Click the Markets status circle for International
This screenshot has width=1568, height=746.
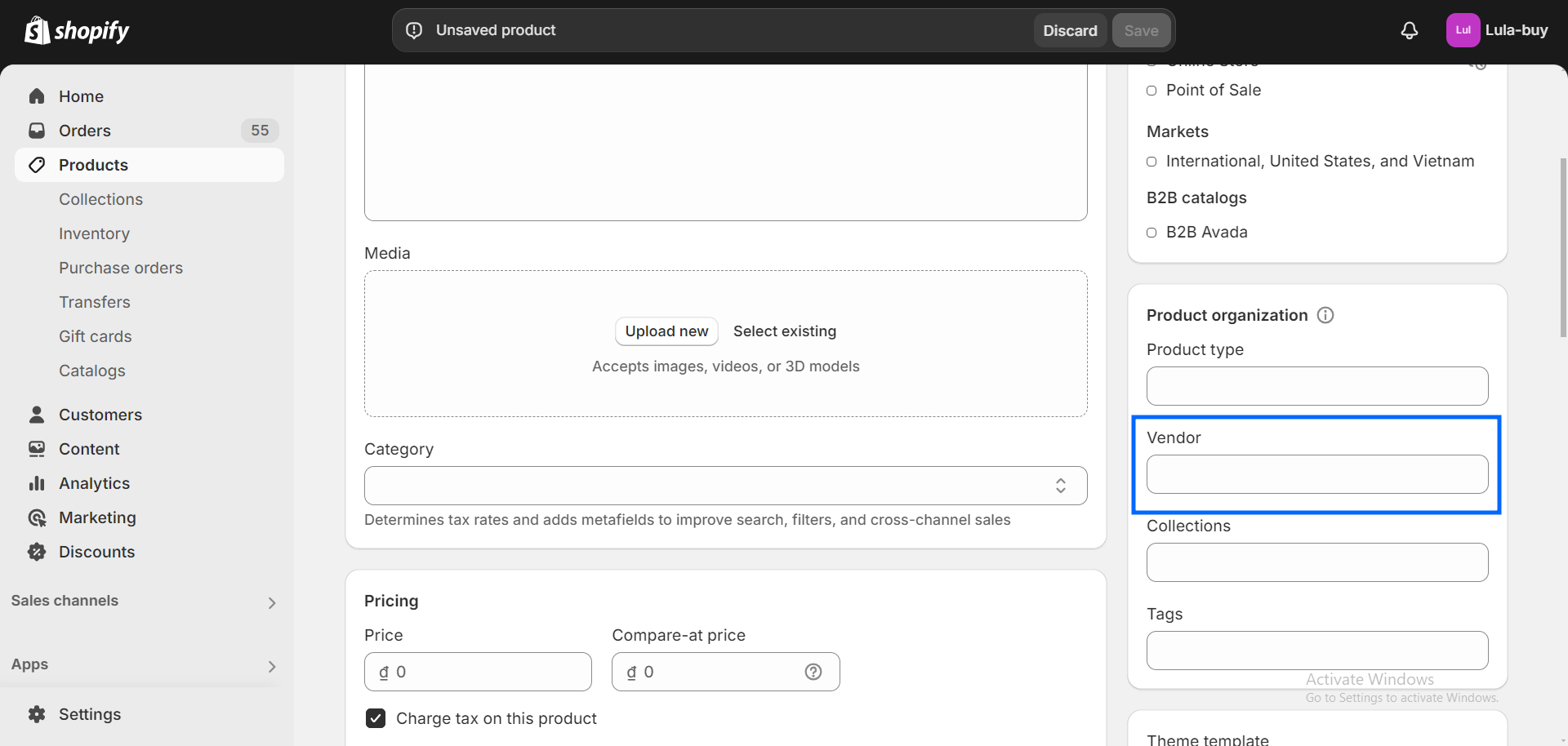tap(1151, 162)
